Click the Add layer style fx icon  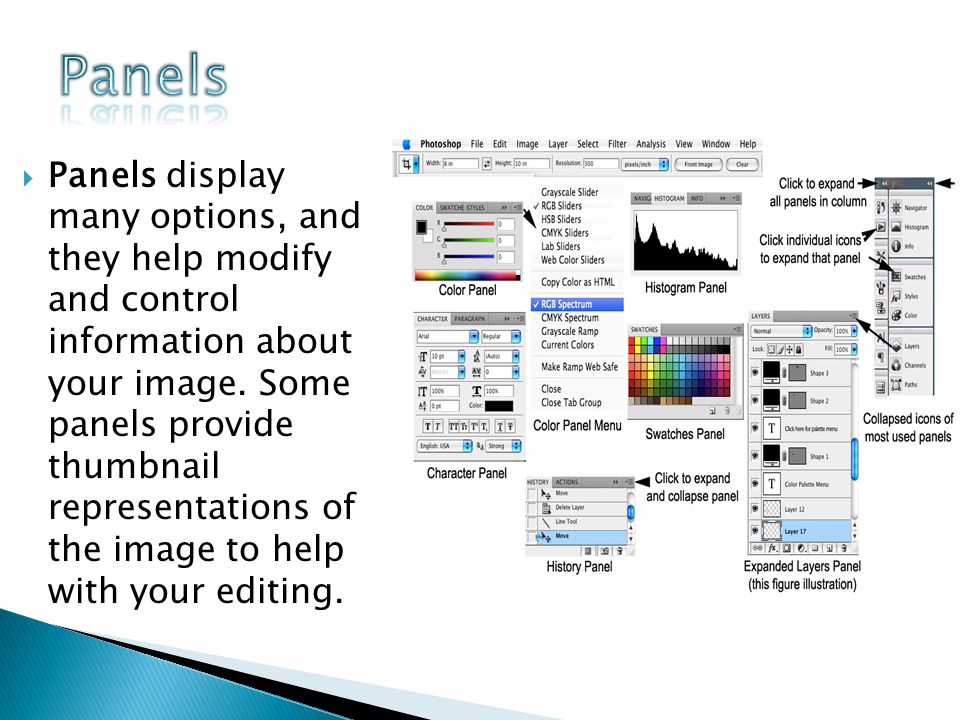[773, 548]
